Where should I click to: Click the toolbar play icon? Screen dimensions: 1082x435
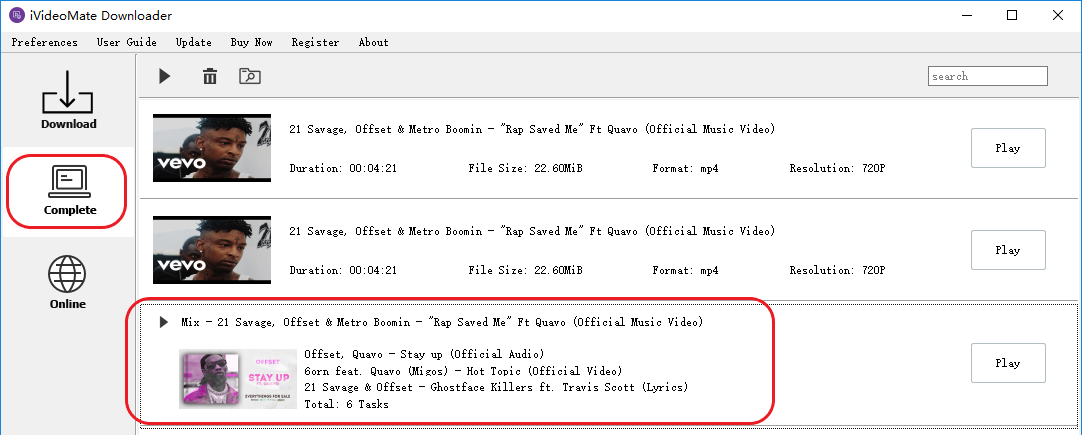(164, 76)
